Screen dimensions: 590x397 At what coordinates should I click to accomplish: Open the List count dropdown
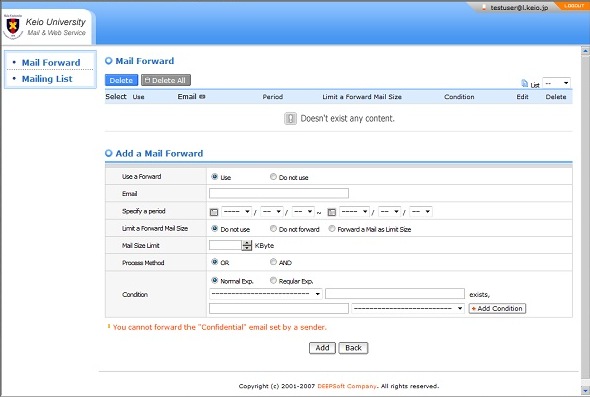click(557, 83)
